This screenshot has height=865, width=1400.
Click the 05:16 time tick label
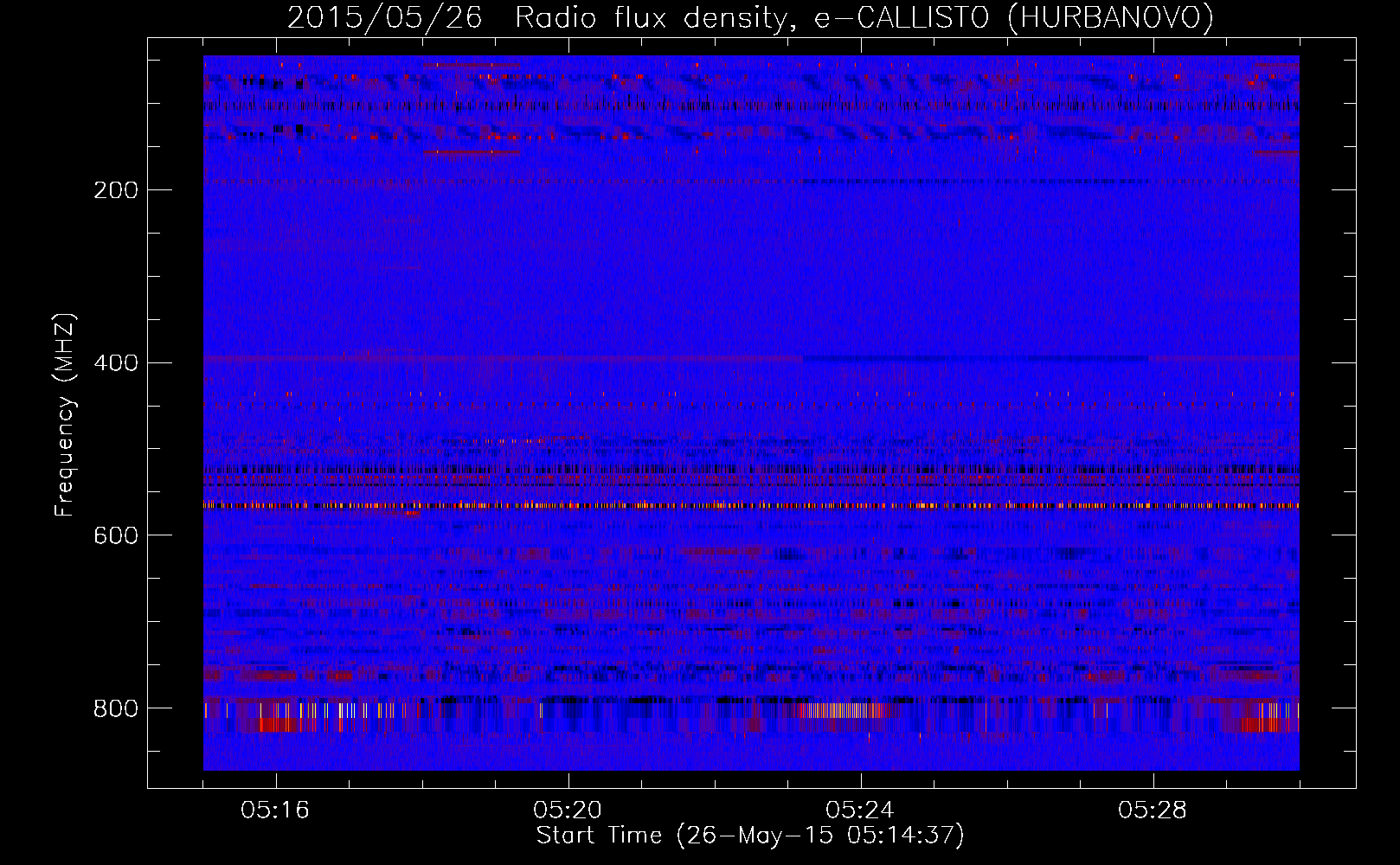[x=275, y=811]
